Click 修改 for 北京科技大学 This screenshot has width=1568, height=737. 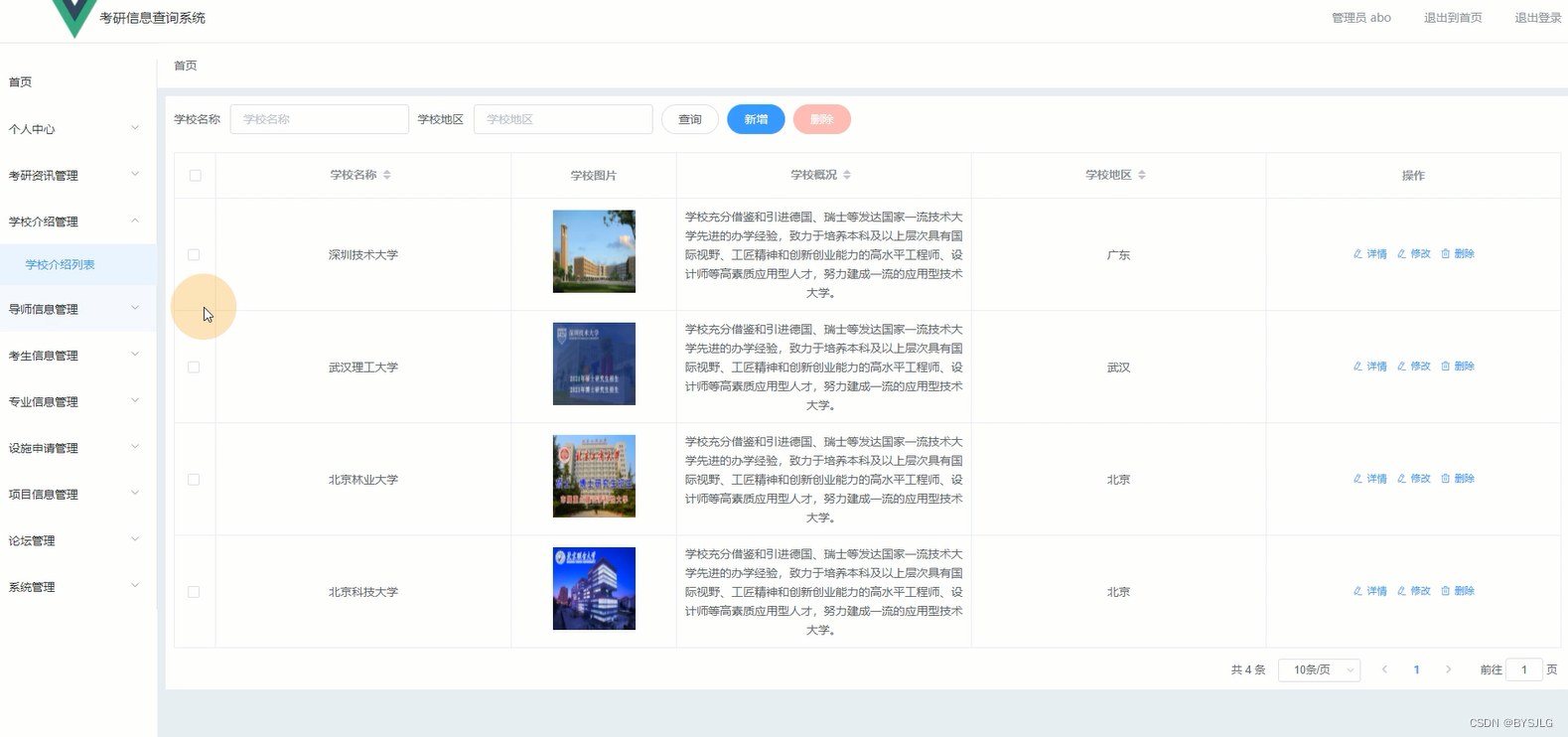tap(1414, 591)
